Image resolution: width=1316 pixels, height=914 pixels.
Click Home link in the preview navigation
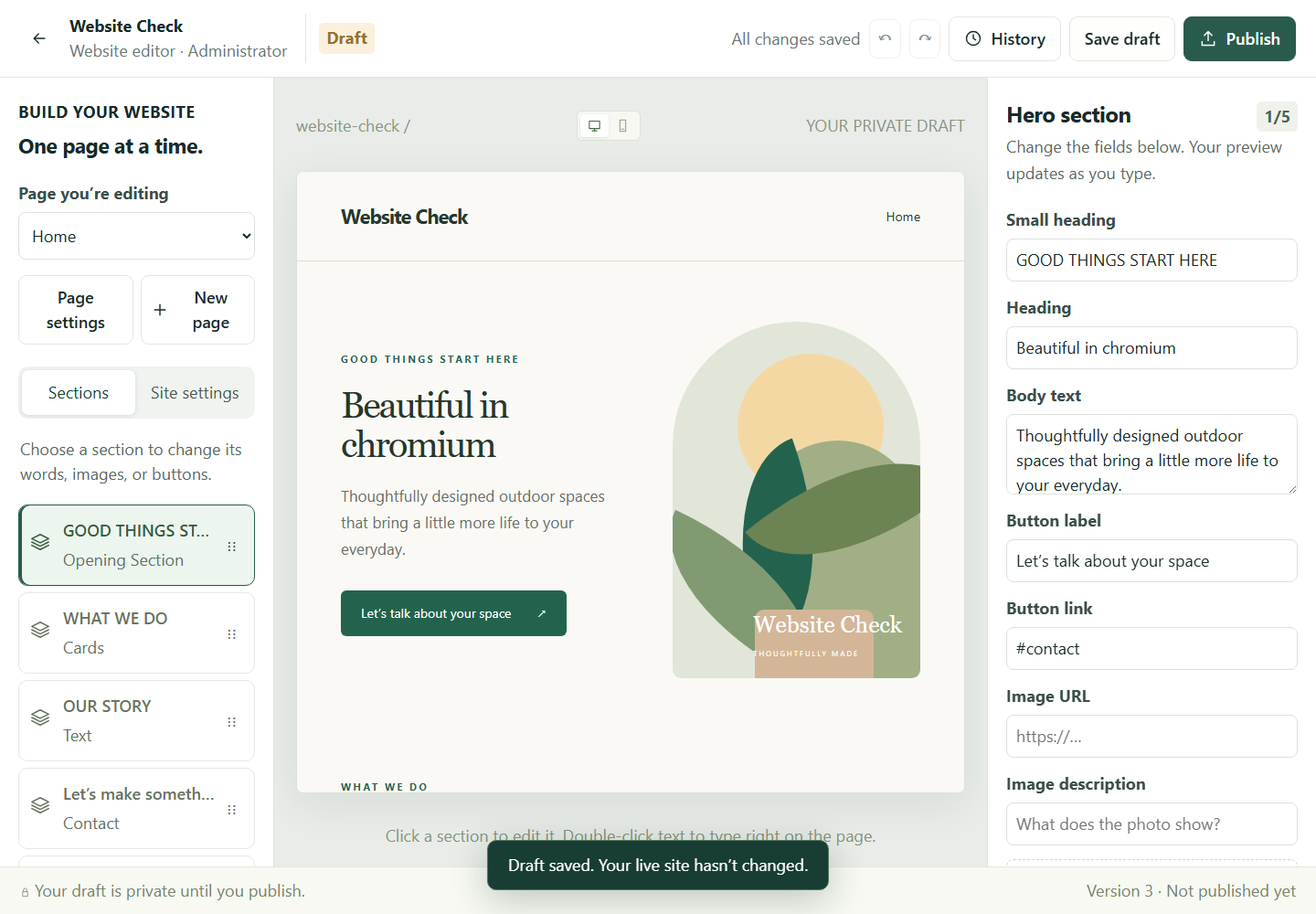pyautogui.click(x=903, y=217)
